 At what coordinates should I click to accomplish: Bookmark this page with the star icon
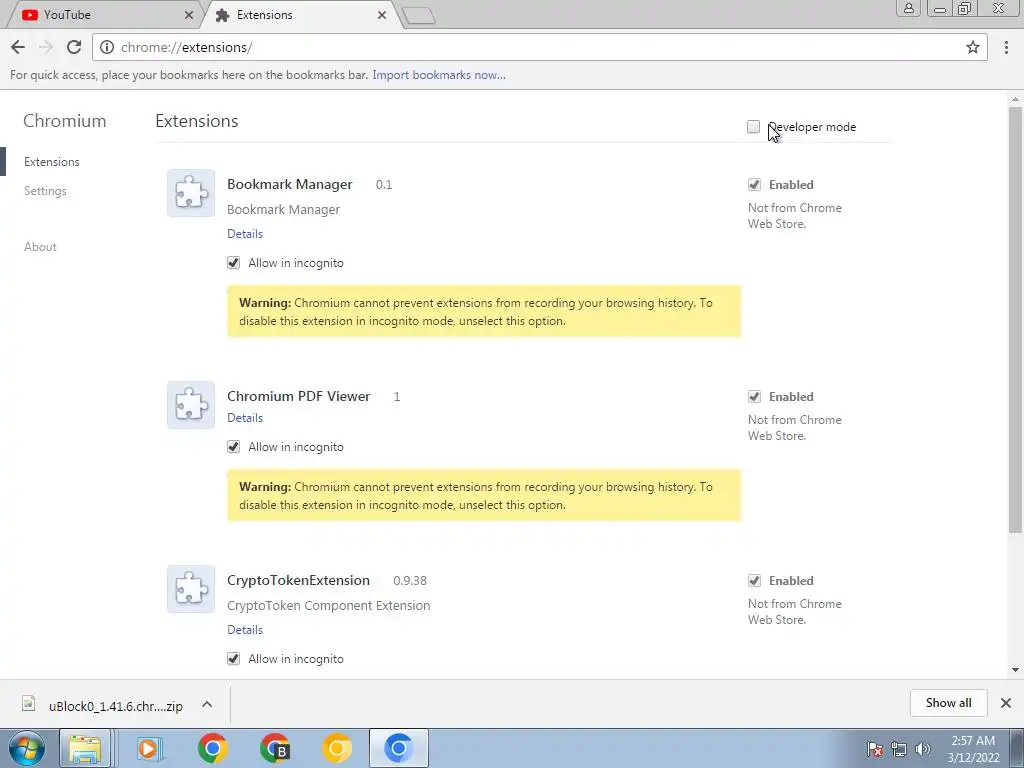(x=972, y=47)
